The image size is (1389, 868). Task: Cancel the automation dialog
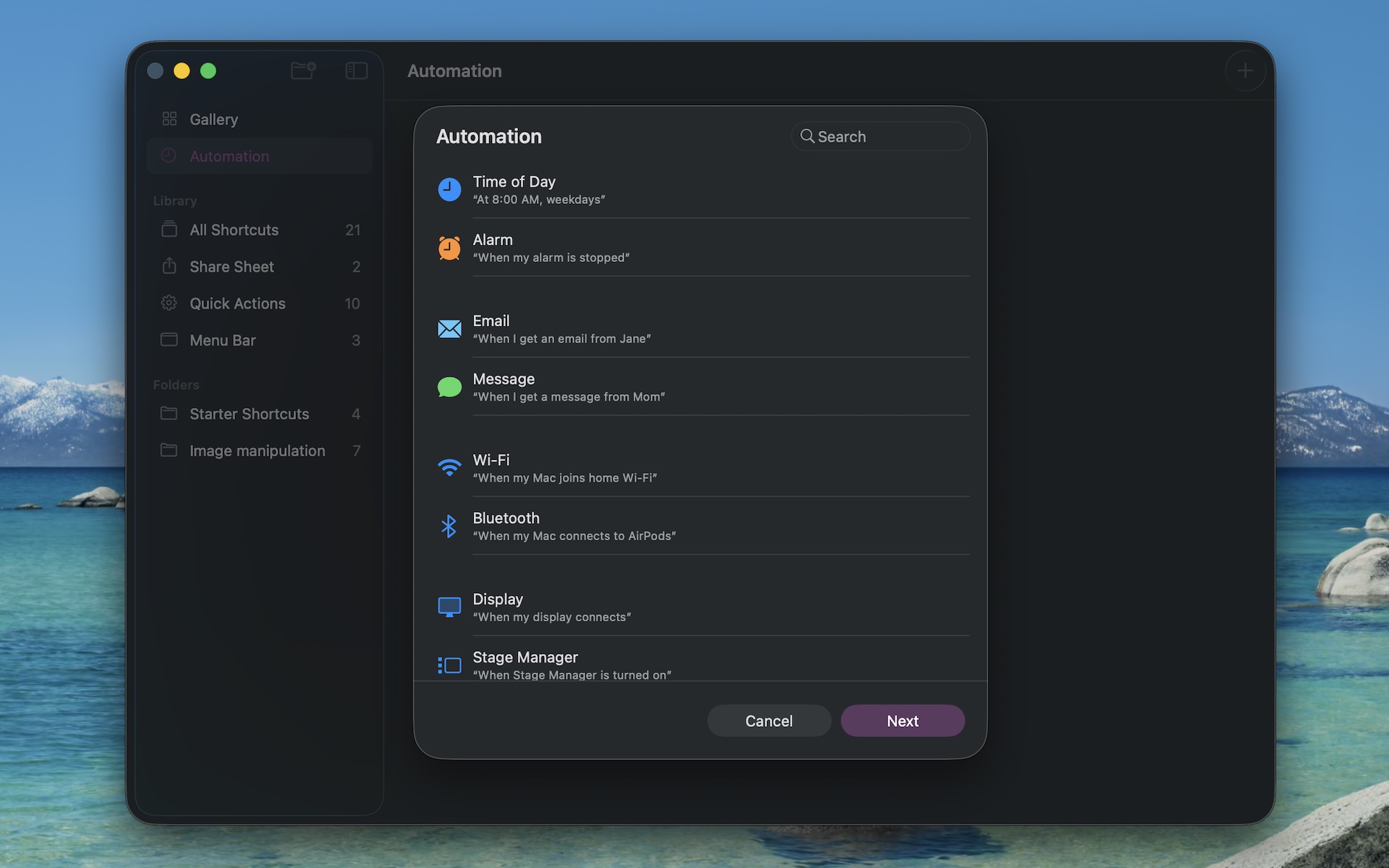[769, 721]
